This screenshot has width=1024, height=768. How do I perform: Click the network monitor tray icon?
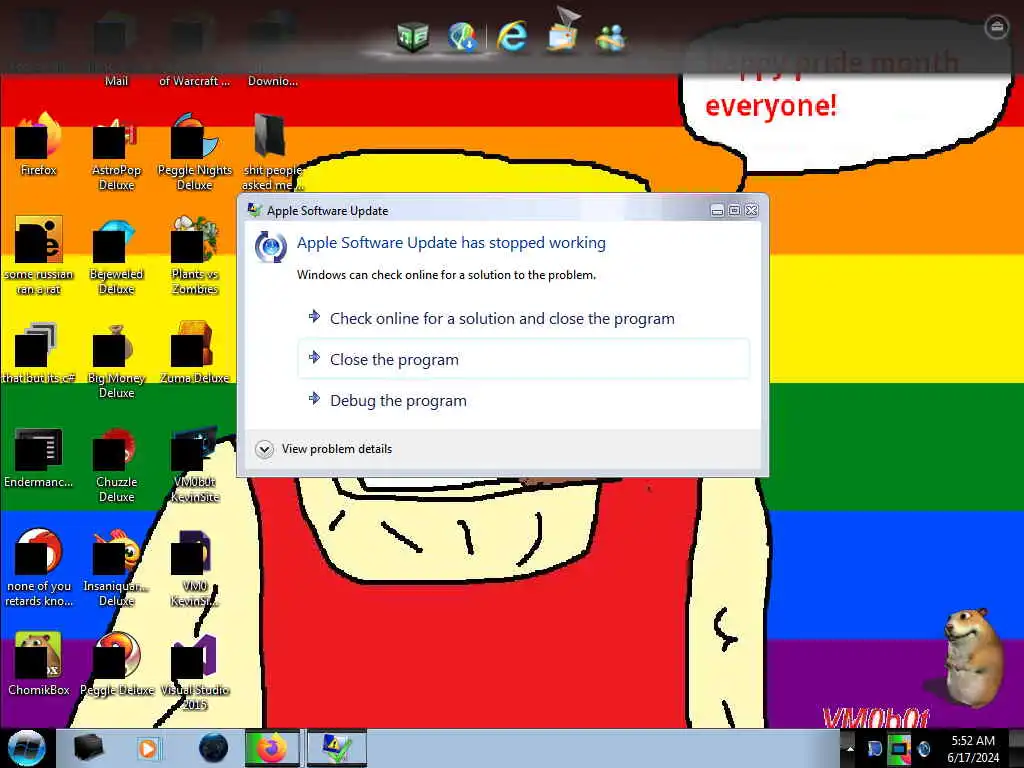(x=899, y=748)
